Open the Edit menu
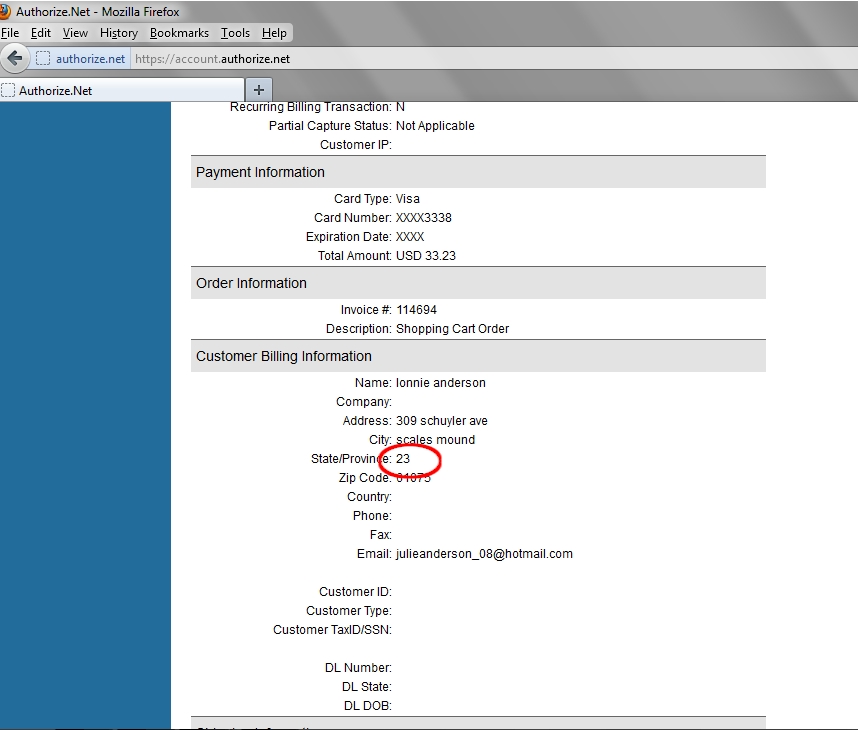The image size is (858, 730). pyautogui.click(x=40, y=33)
